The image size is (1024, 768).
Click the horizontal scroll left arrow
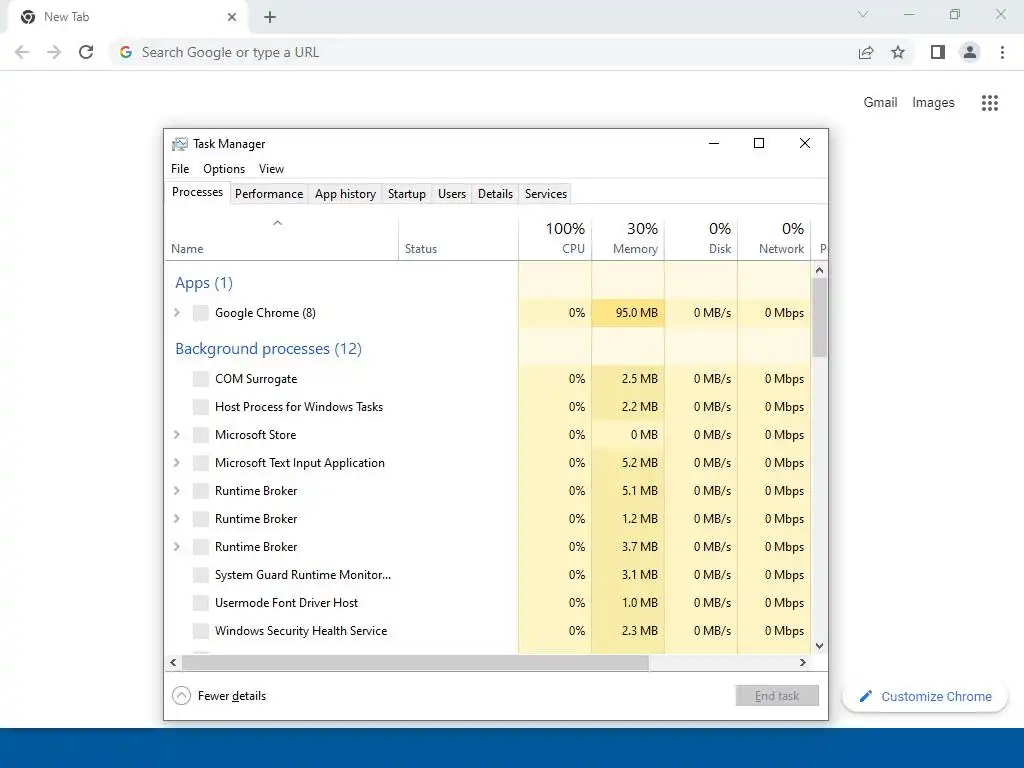click(x=173, y=662)
